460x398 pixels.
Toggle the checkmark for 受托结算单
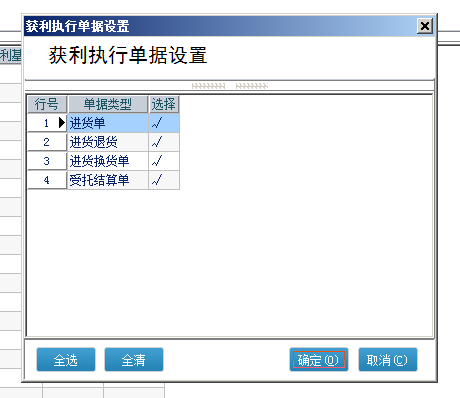click(164, 180)
